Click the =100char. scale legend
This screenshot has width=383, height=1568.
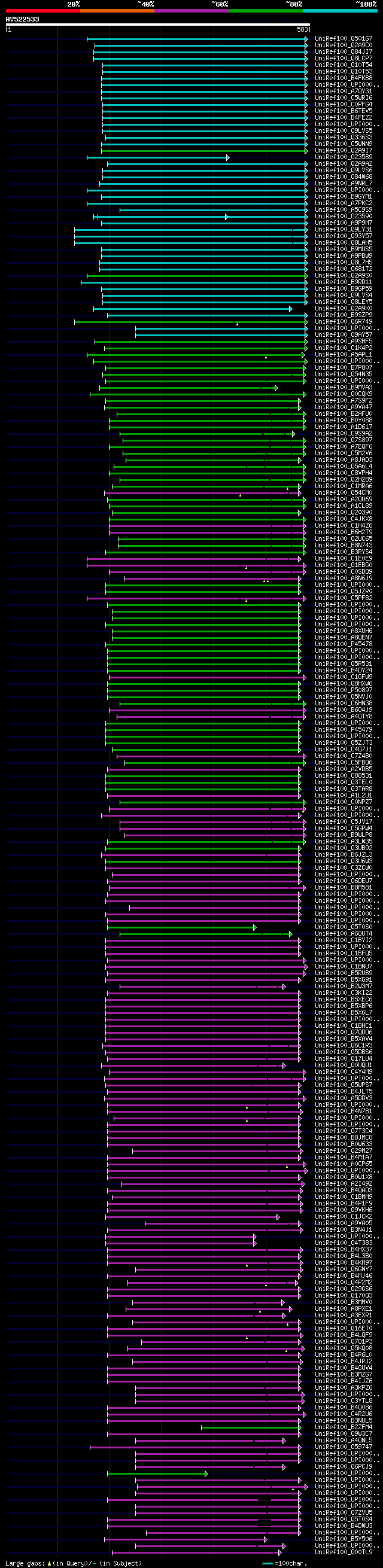click(284, 1564)
